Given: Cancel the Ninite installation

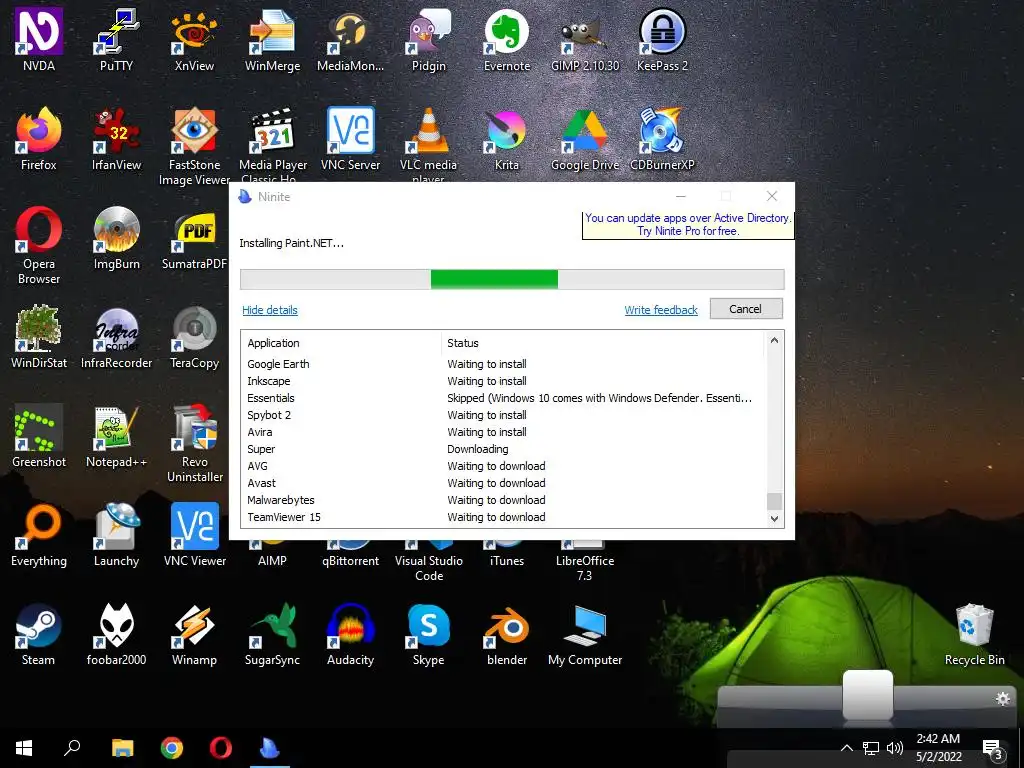Looking at the screenshot, I should [746, 309].
